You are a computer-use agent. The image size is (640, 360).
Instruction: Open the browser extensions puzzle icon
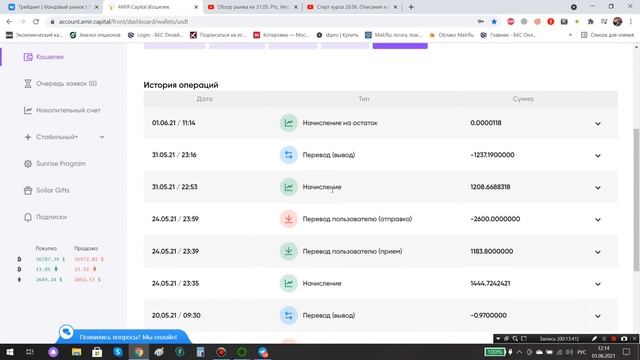(590, 22)
